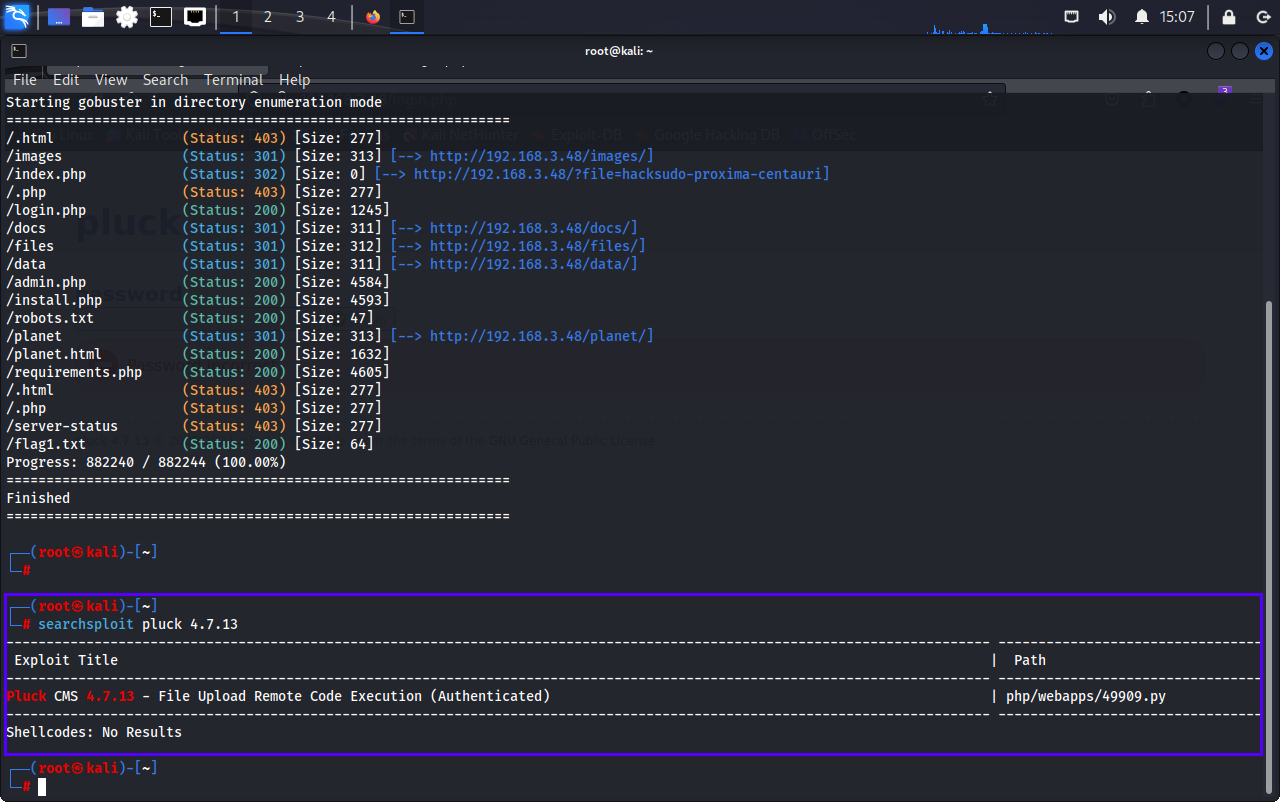Viewport: 1280px width, 802px height.
Task: Open the settings gear launcher in panel
Action: pos(127,17)
